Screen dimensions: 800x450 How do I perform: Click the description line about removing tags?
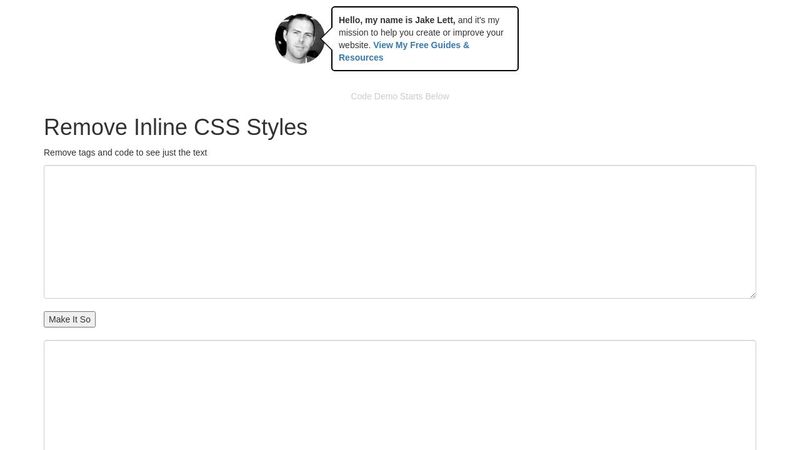[x=125, y=152]
